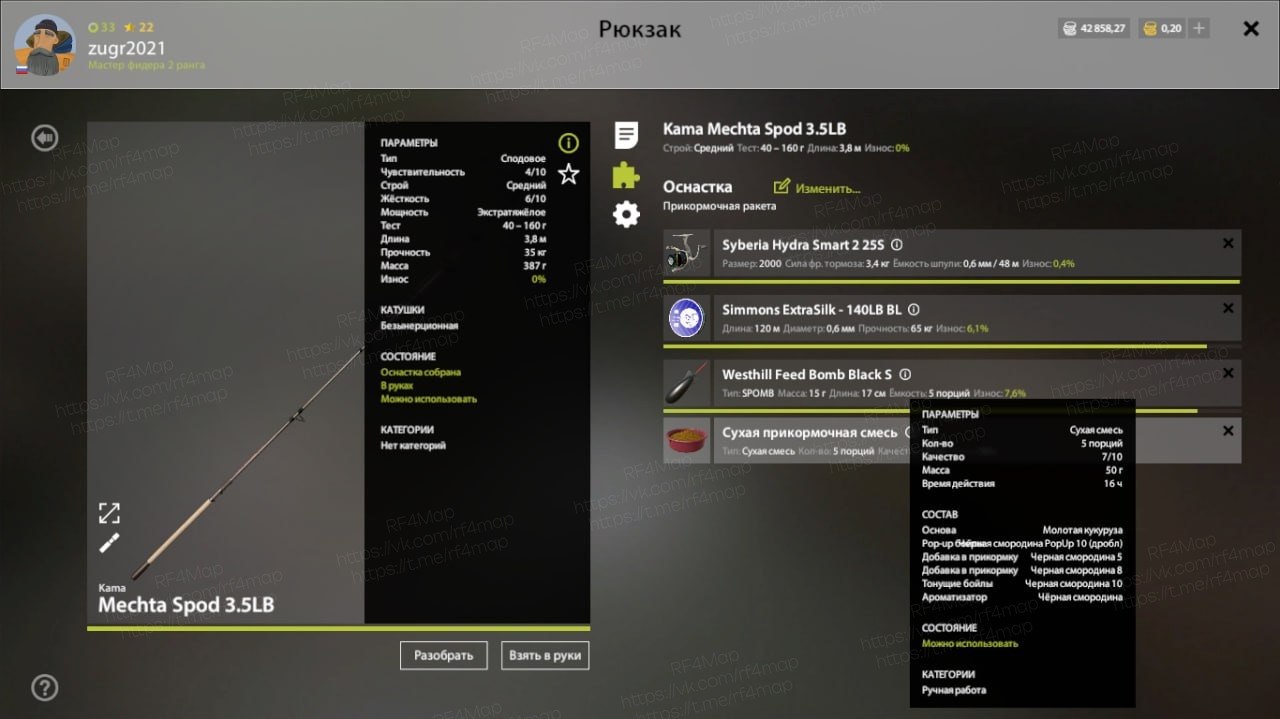Click the Можно использовать status under rod
This screenshot has height=719, width=1280.
(x=429, y=399)
